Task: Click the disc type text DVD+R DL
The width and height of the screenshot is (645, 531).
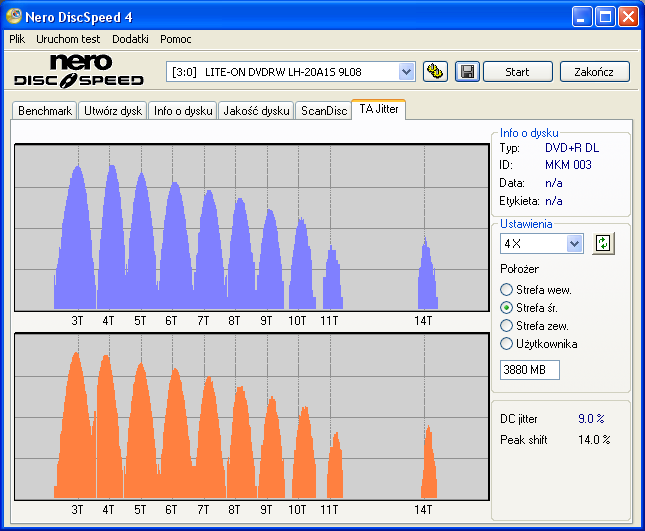Action: pyautogui.click(x=572, y=148)
